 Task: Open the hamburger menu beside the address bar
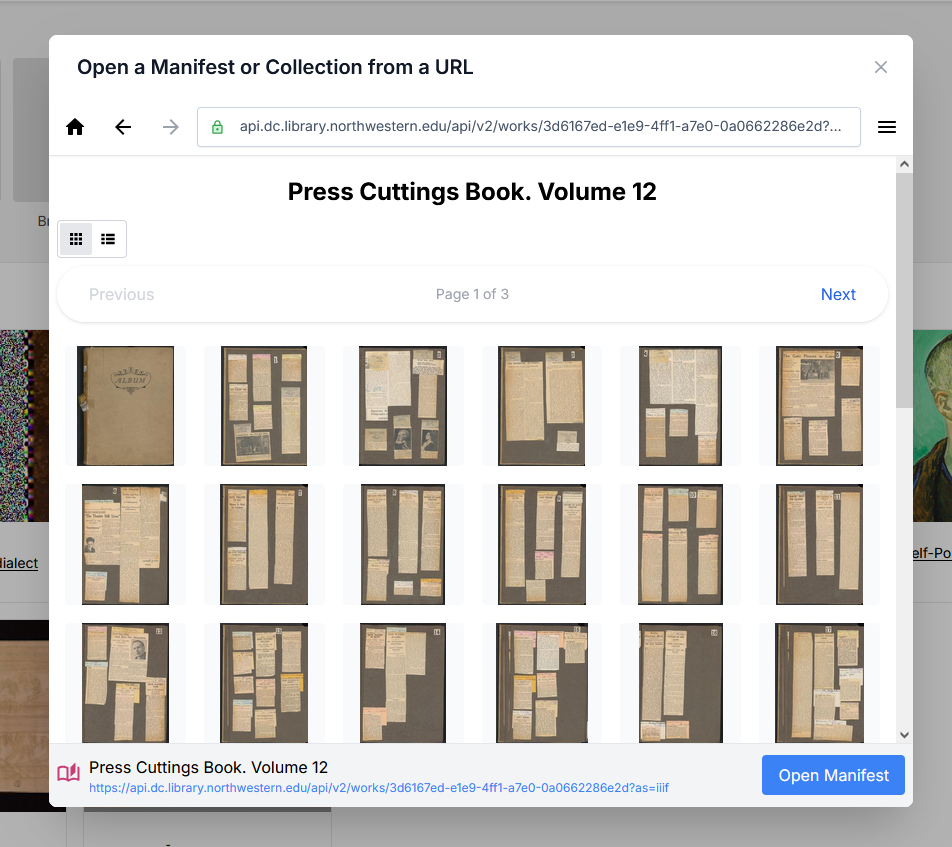click(x=886, y=127)
